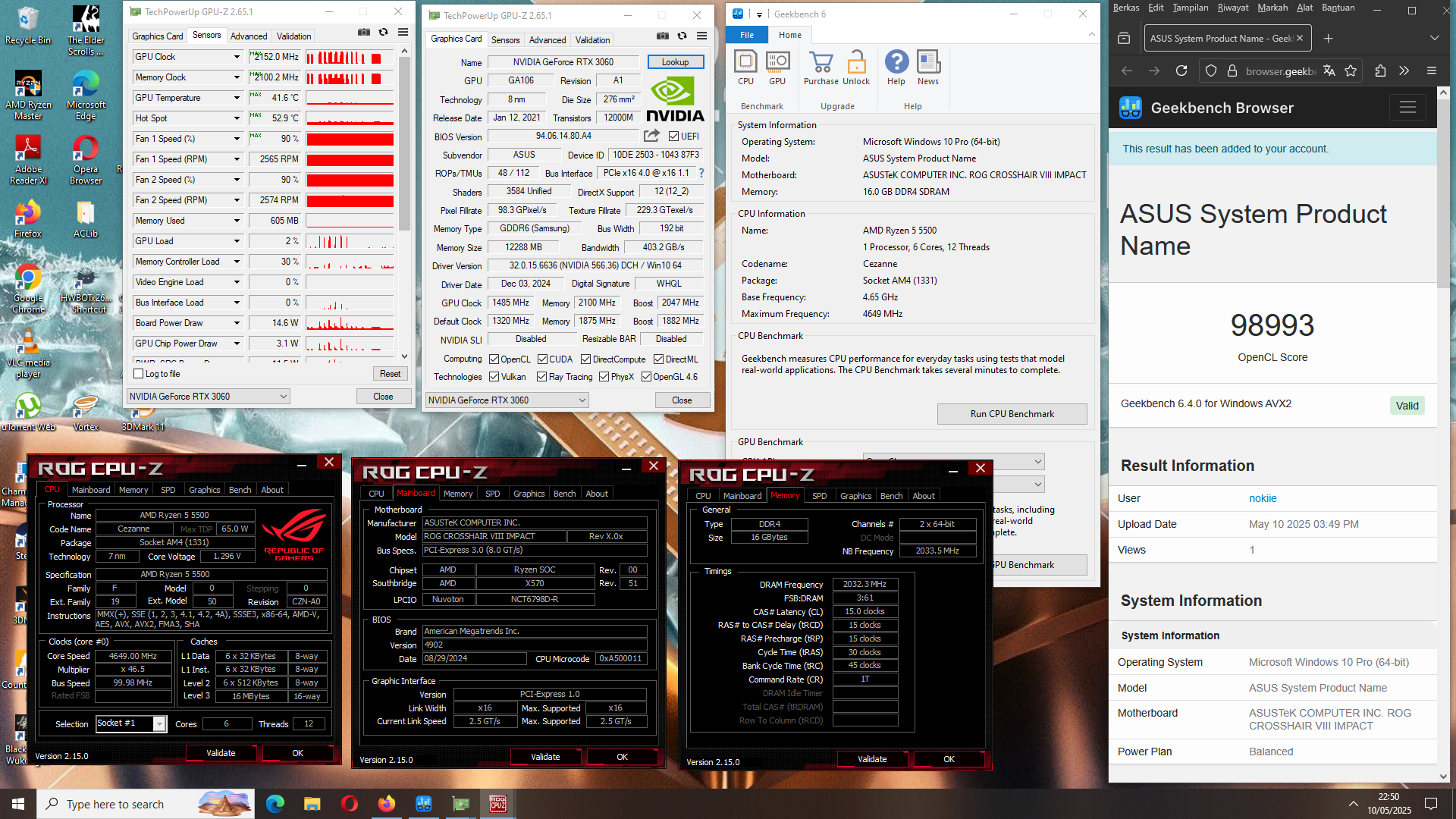Toggle PhysX checkbox

coord(604,377)
